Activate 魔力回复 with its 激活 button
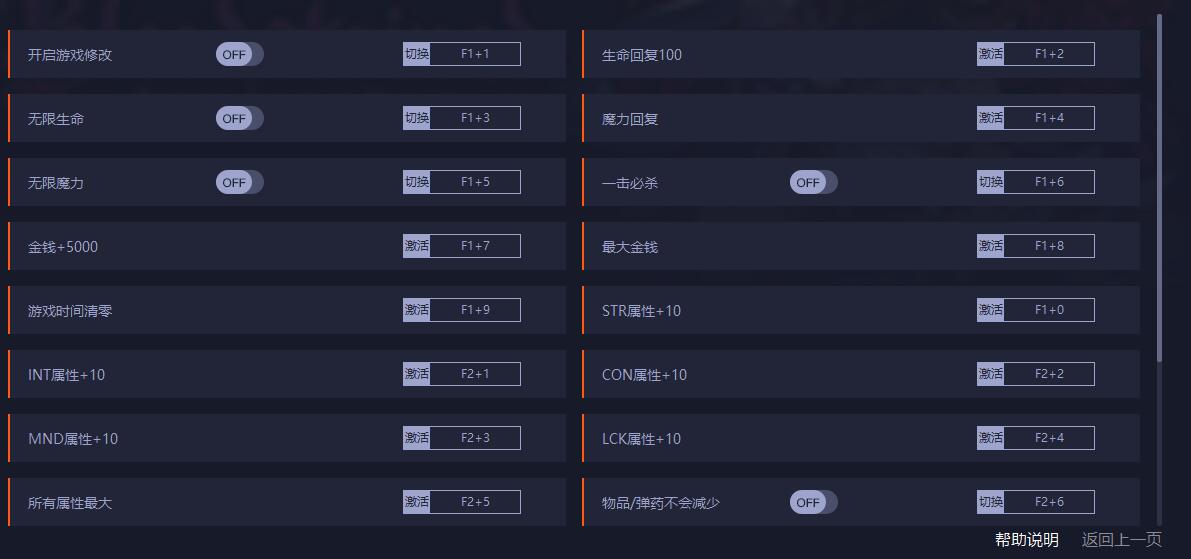1191x559 pixels. (990, 118)
